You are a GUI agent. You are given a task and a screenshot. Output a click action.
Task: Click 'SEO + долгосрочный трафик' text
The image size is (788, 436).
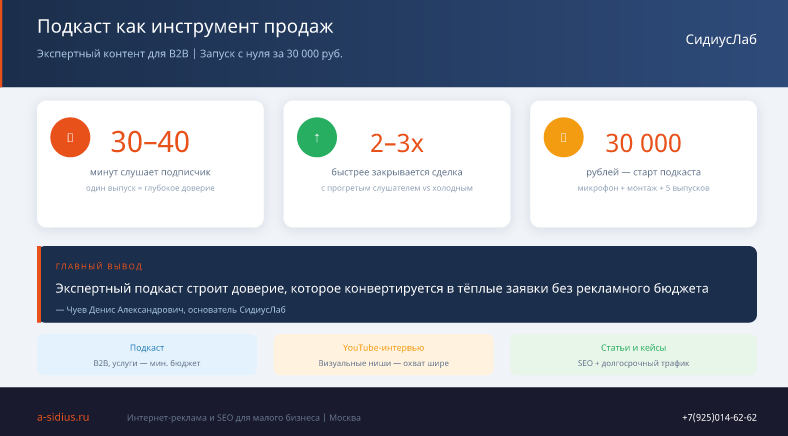[633, 363]
